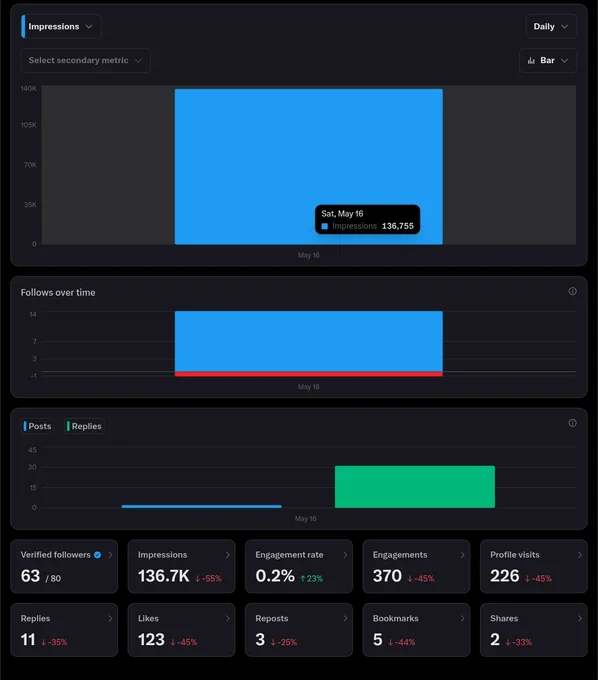Click the 136,755 value in the tooltip
598x680 pixels.
398,226
